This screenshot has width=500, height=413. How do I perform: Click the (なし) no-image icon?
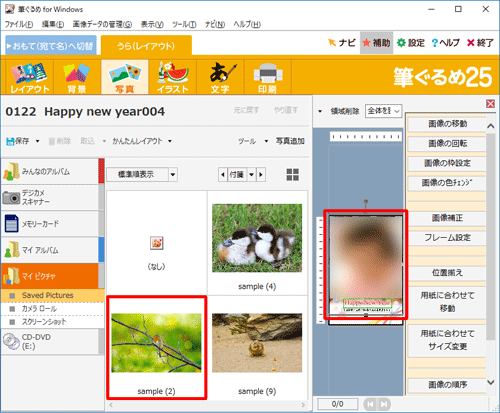[x=156, y=243]
